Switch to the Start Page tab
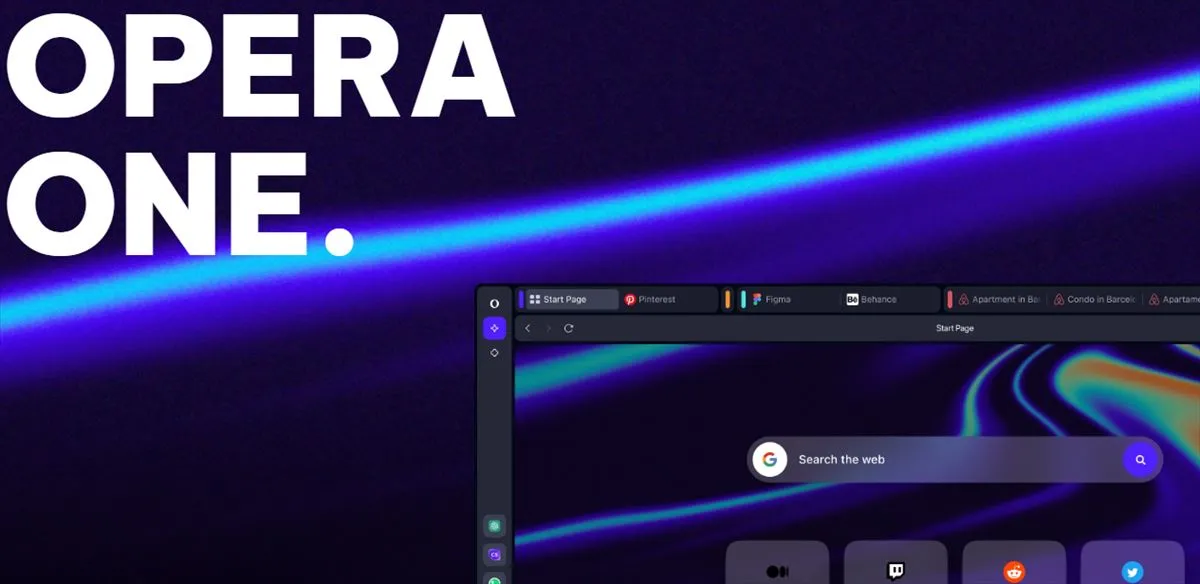This screenshot has width=1200, height=584. [572, 299]
